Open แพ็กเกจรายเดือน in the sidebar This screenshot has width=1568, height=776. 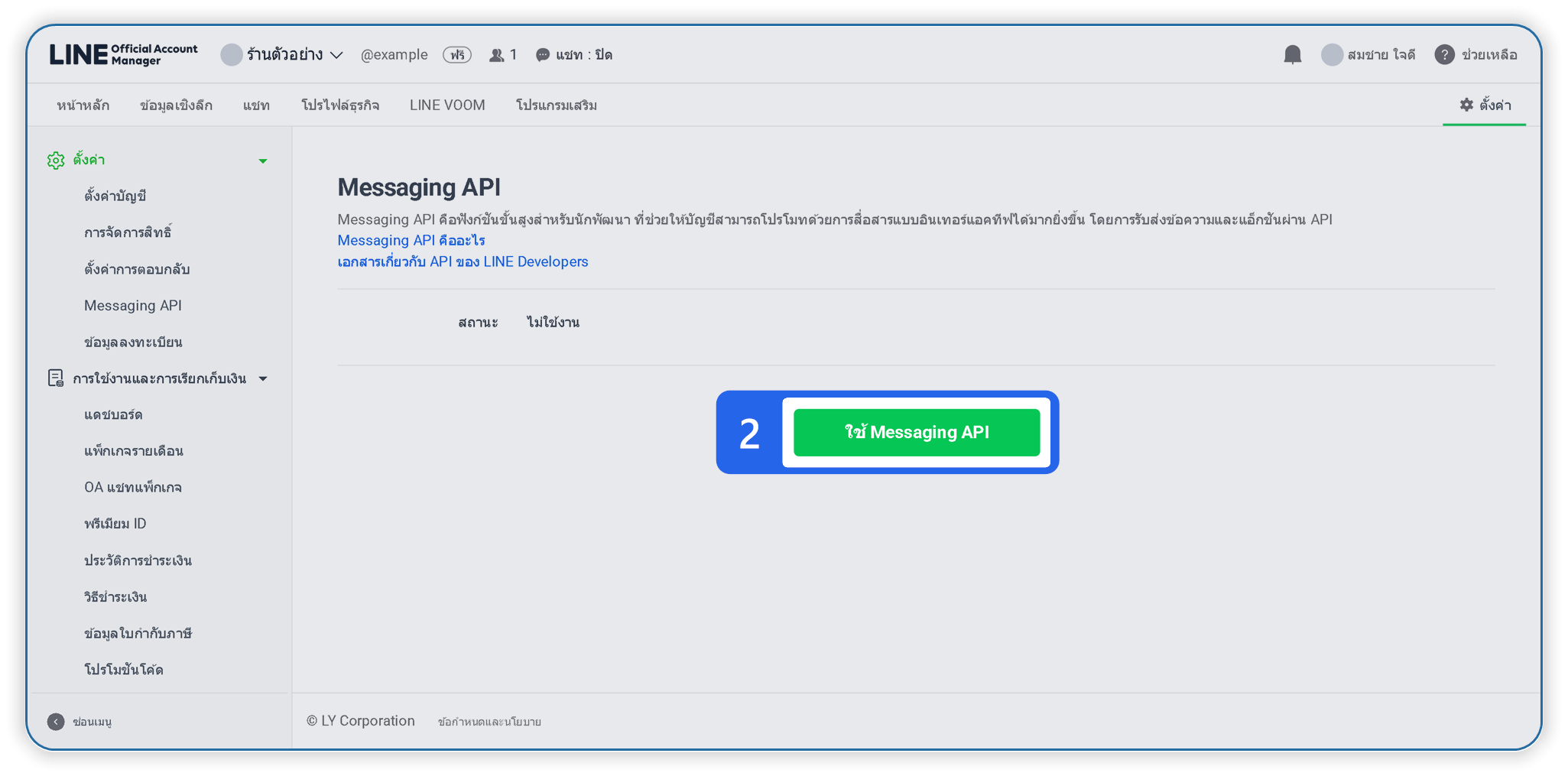pos(134,451)
